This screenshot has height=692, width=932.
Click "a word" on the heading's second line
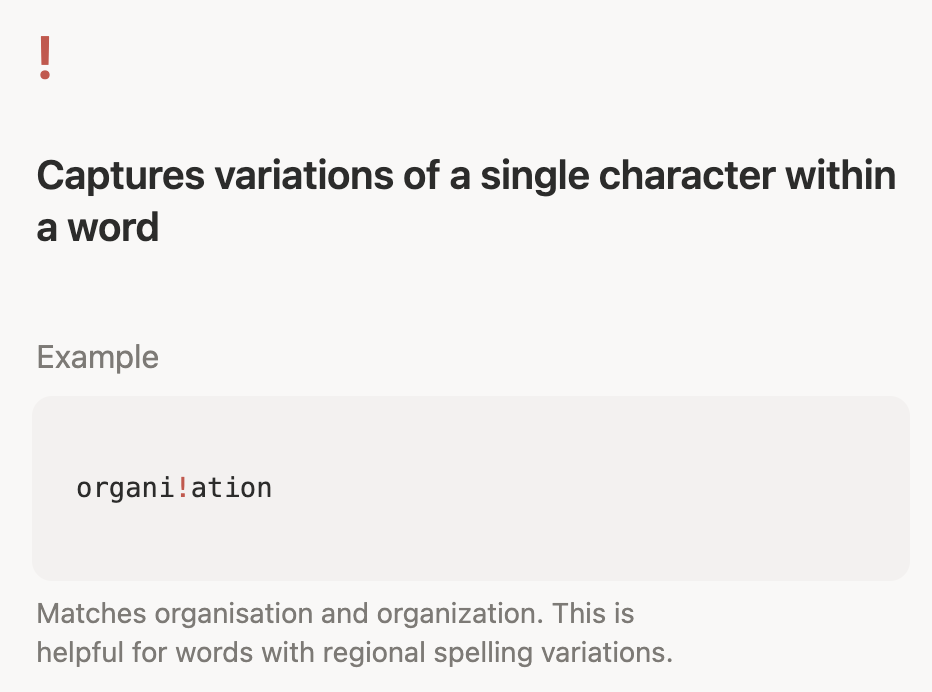[98, 227]
